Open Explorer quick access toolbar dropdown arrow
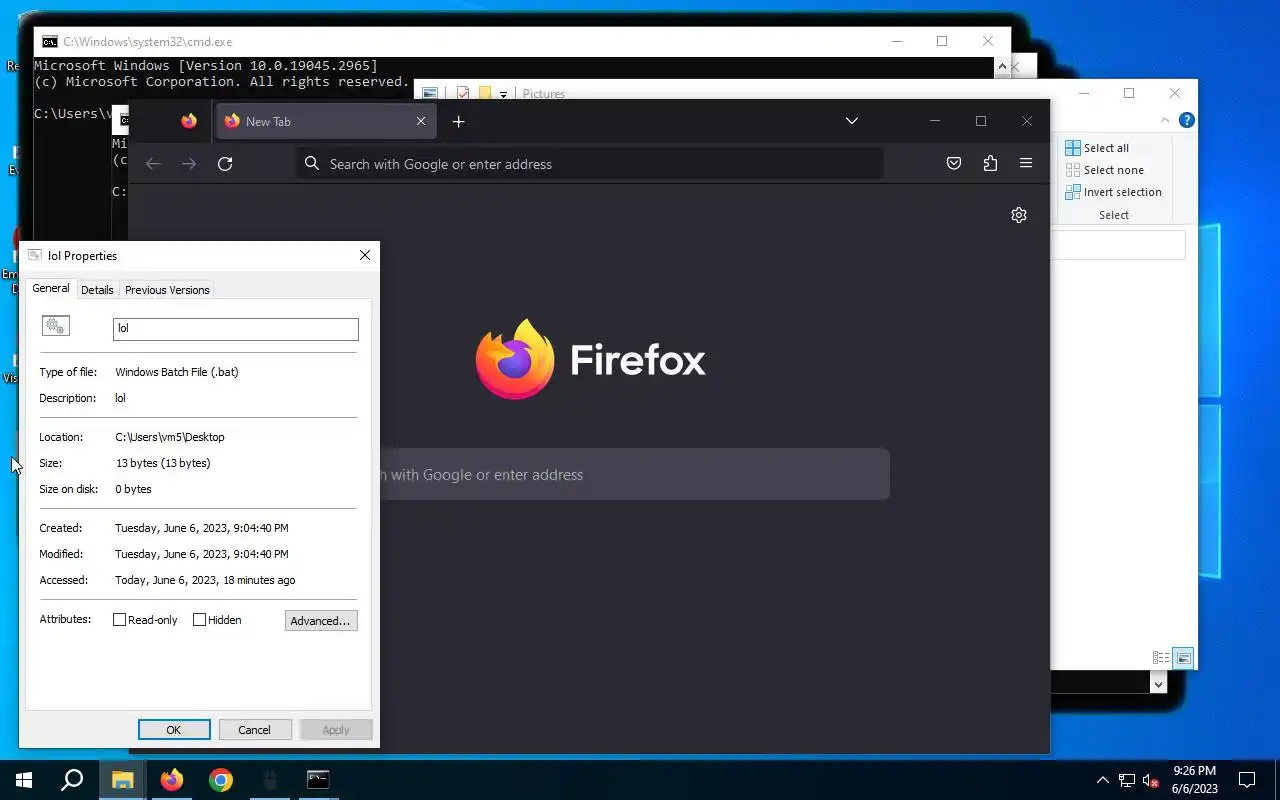 click(x=503, y=94)
